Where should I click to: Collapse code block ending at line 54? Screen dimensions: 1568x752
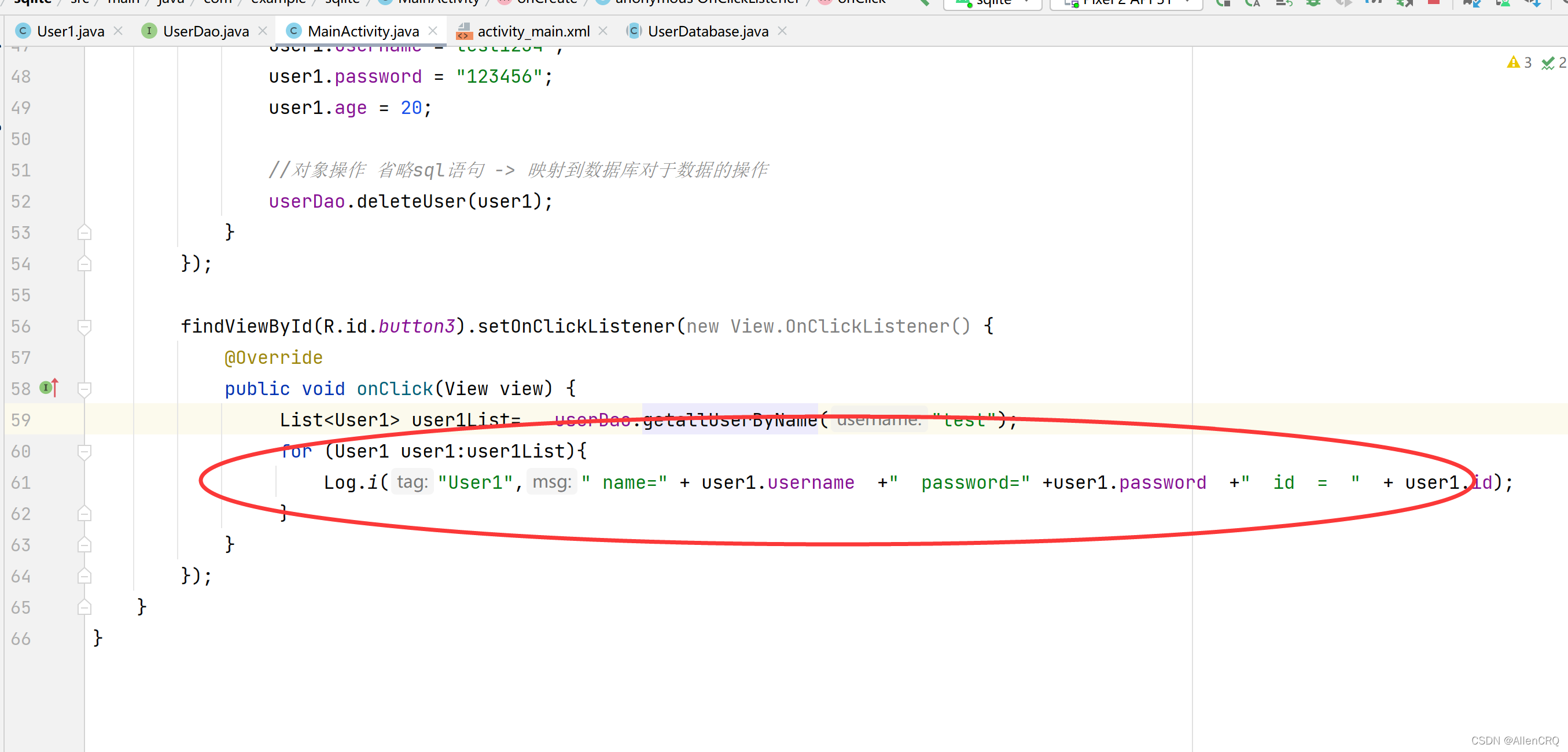84,263
